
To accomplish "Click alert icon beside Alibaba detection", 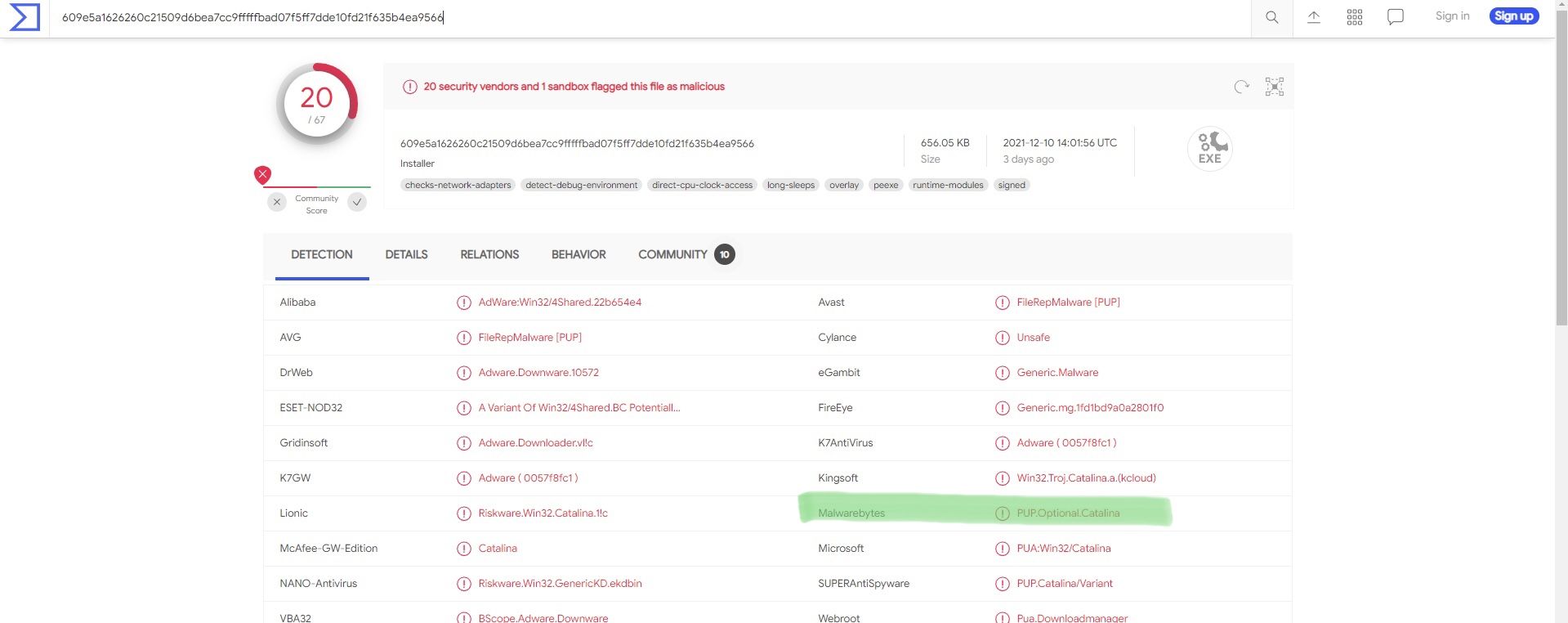I will point(464,303).
